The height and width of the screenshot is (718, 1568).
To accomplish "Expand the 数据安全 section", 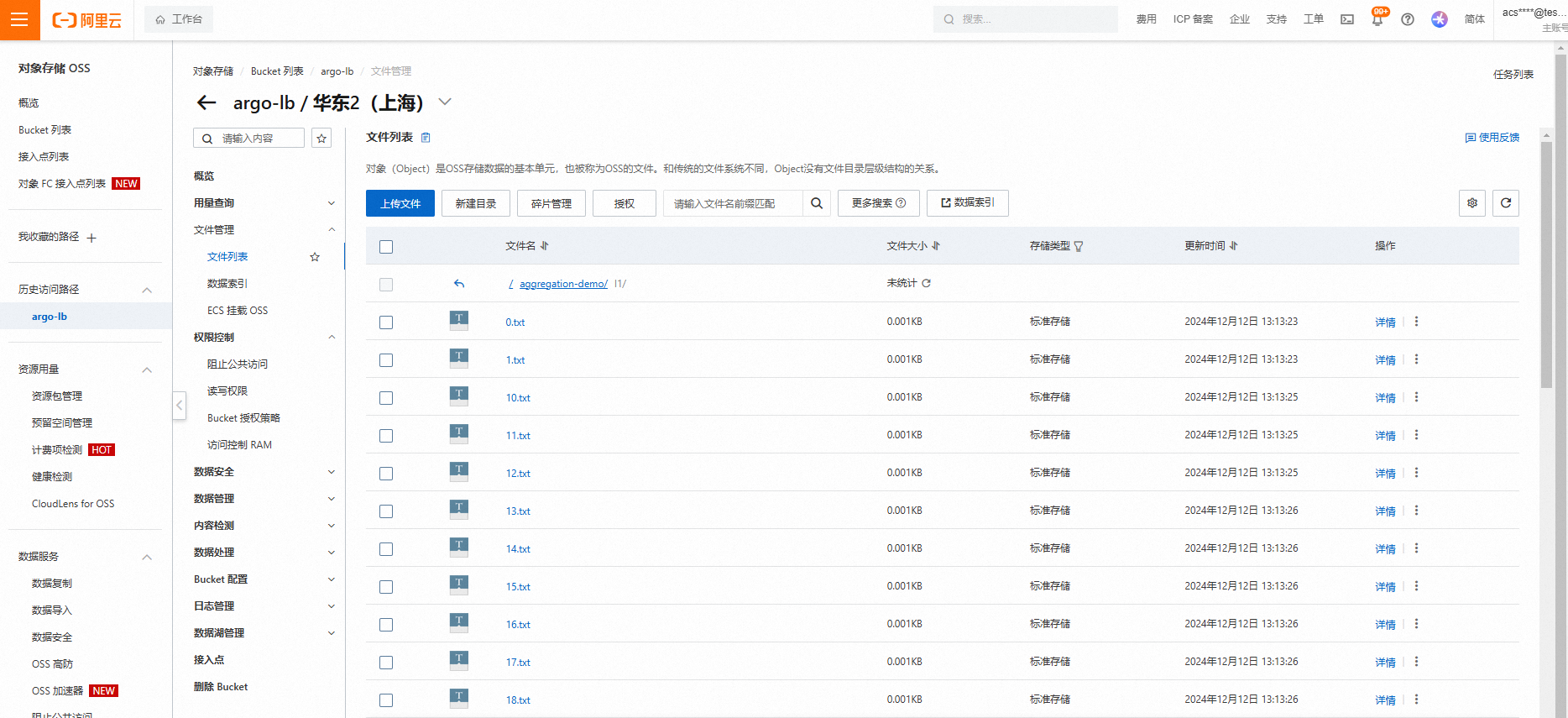I will 332,472.
